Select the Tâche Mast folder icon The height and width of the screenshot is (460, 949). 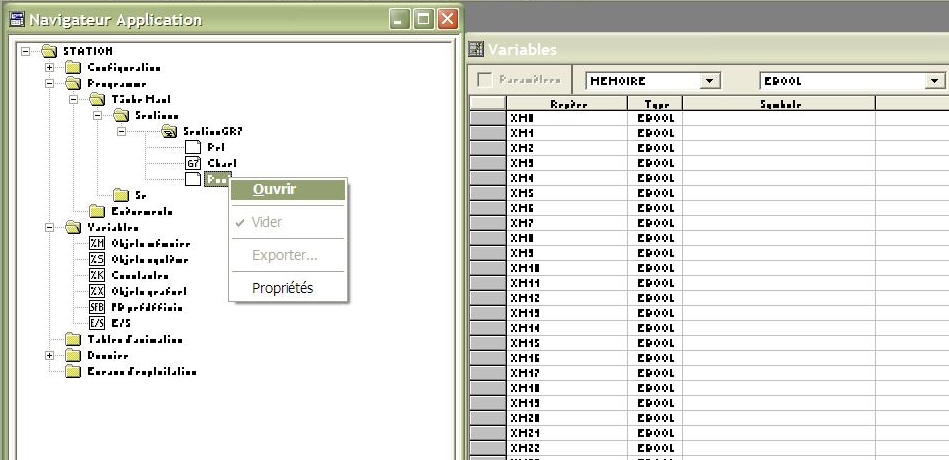click(x=97, y=99)
